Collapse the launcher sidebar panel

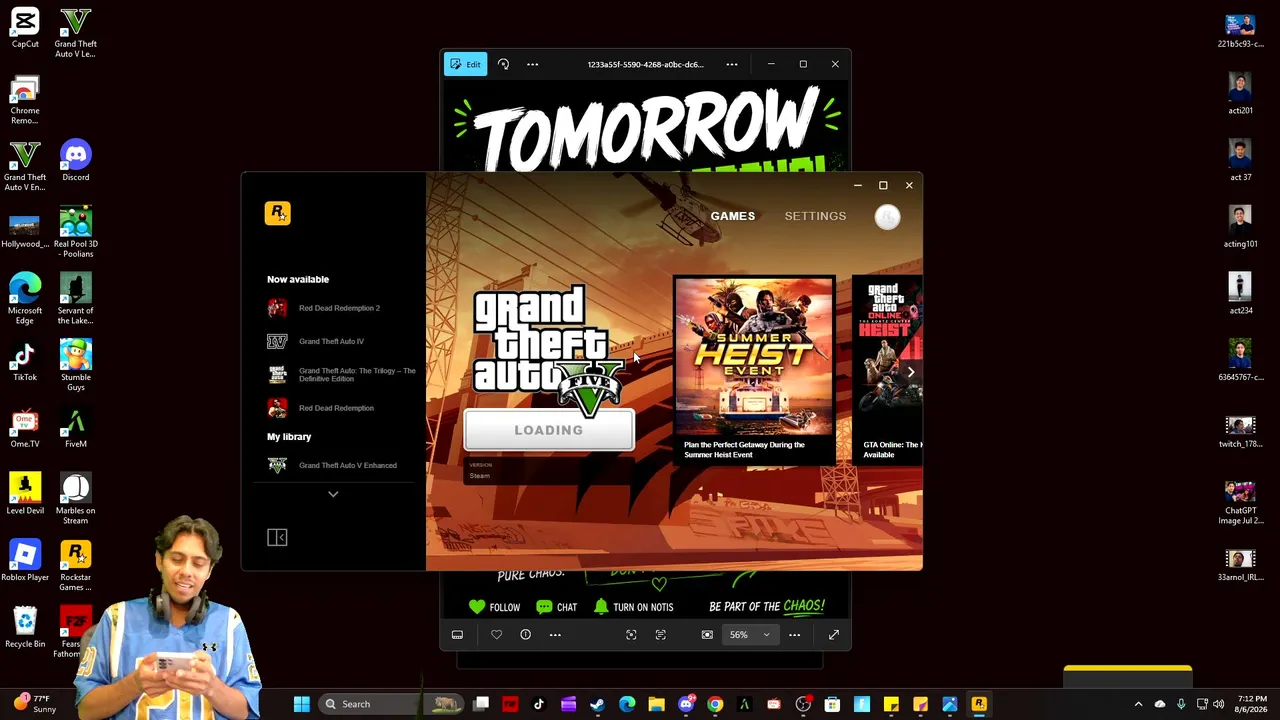(x=277, y=538)
